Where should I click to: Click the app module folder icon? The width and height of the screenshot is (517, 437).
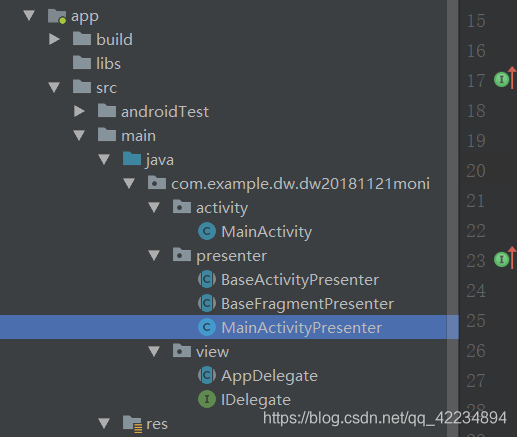tap(57, 16)
